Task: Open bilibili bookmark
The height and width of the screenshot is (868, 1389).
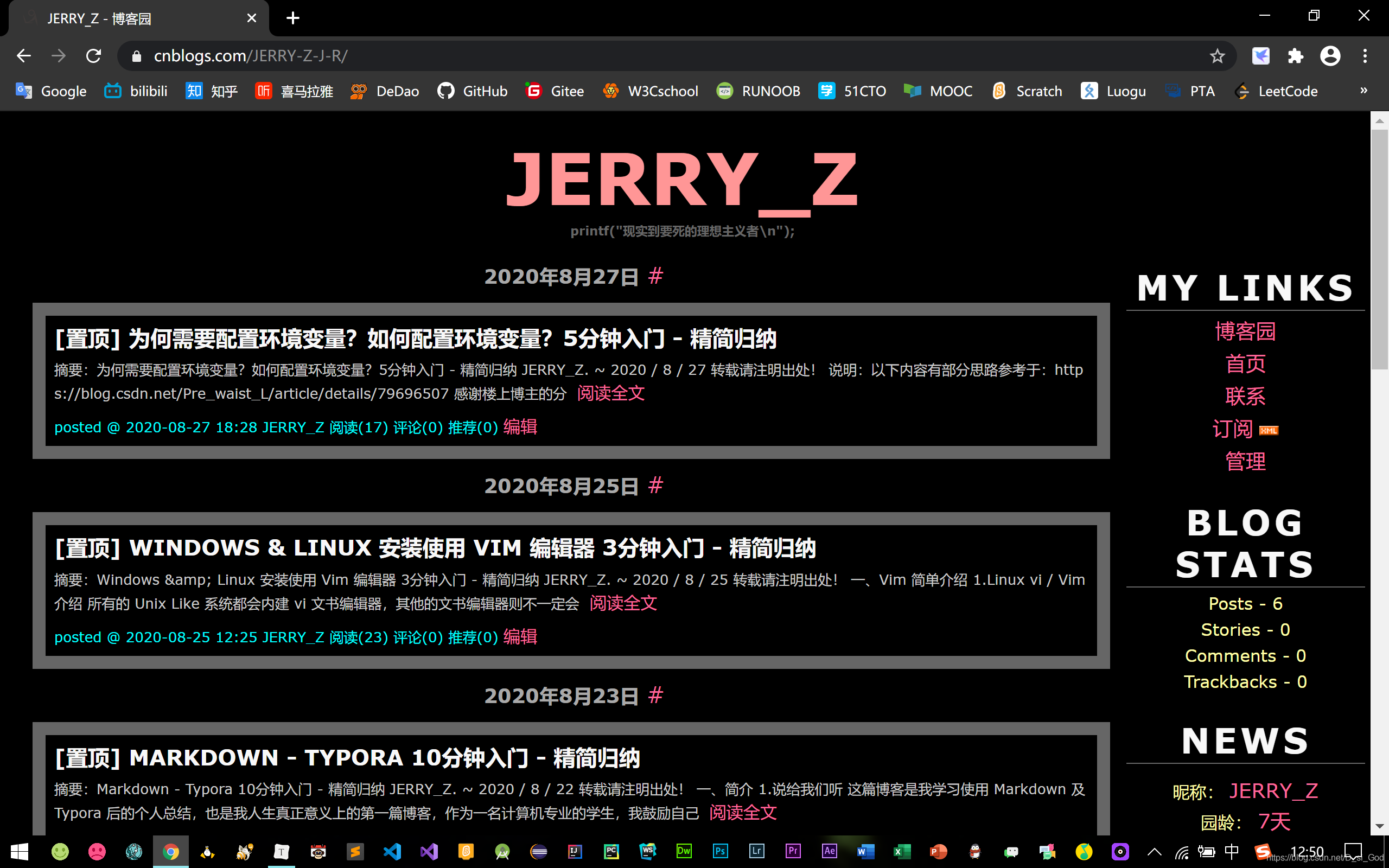Action: pos(136,91)
